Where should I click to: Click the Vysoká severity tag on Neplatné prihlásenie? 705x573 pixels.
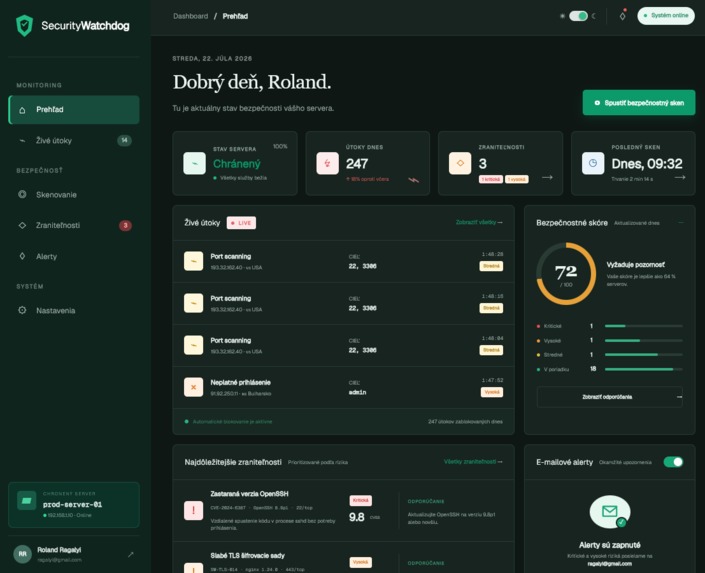coord(492,392)
